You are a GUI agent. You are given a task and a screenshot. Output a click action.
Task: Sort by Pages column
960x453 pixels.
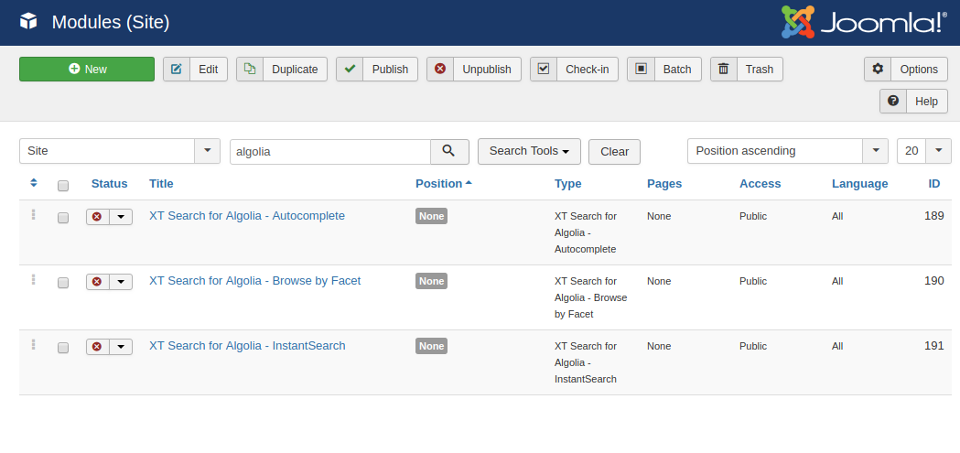(x=664, y=184)
